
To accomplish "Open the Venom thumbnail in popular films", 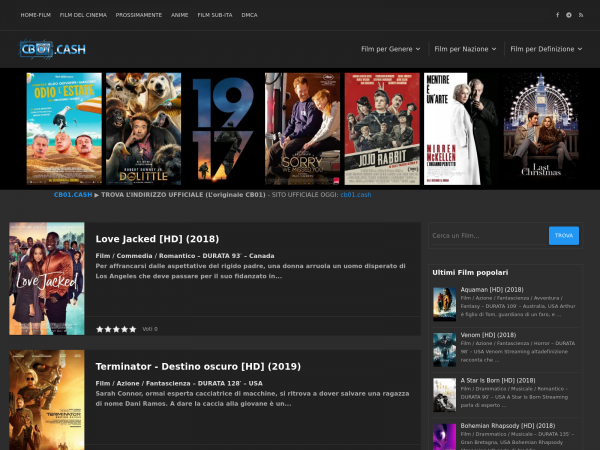I will coord(444,350).
